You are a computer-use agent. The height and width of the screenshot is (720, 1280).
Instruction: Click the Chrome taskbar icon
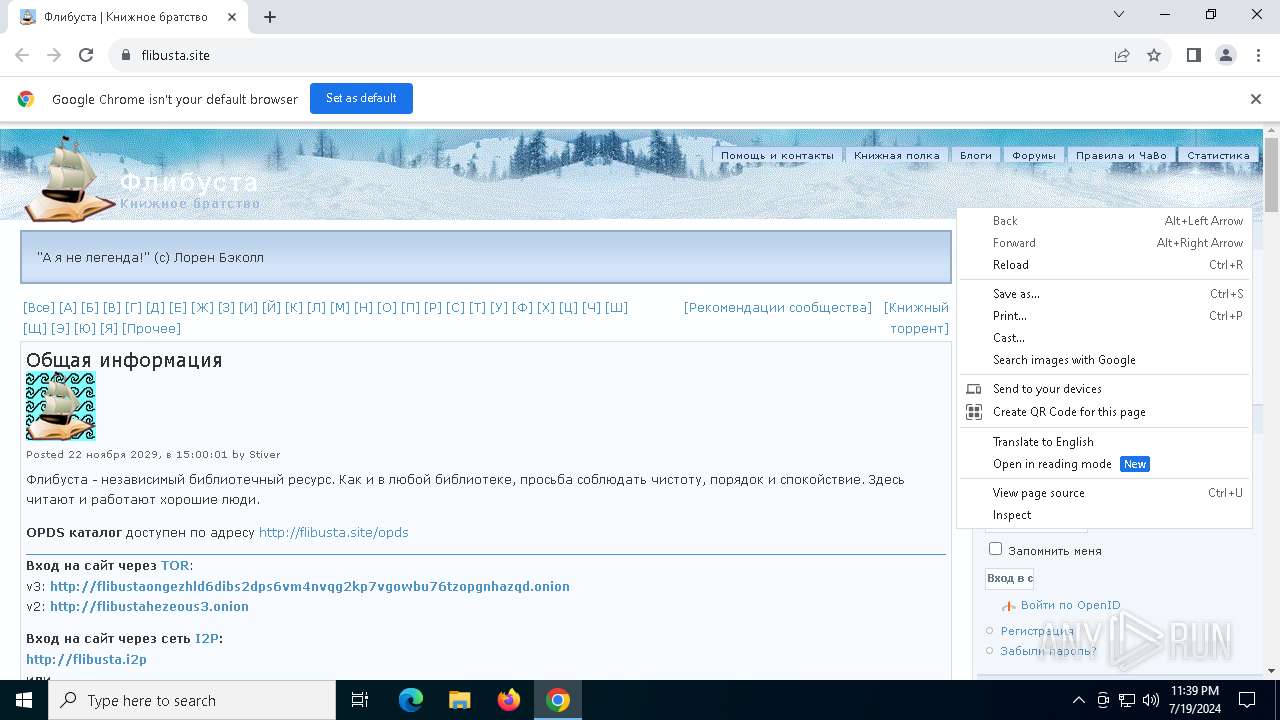click(x=558, y=700)
